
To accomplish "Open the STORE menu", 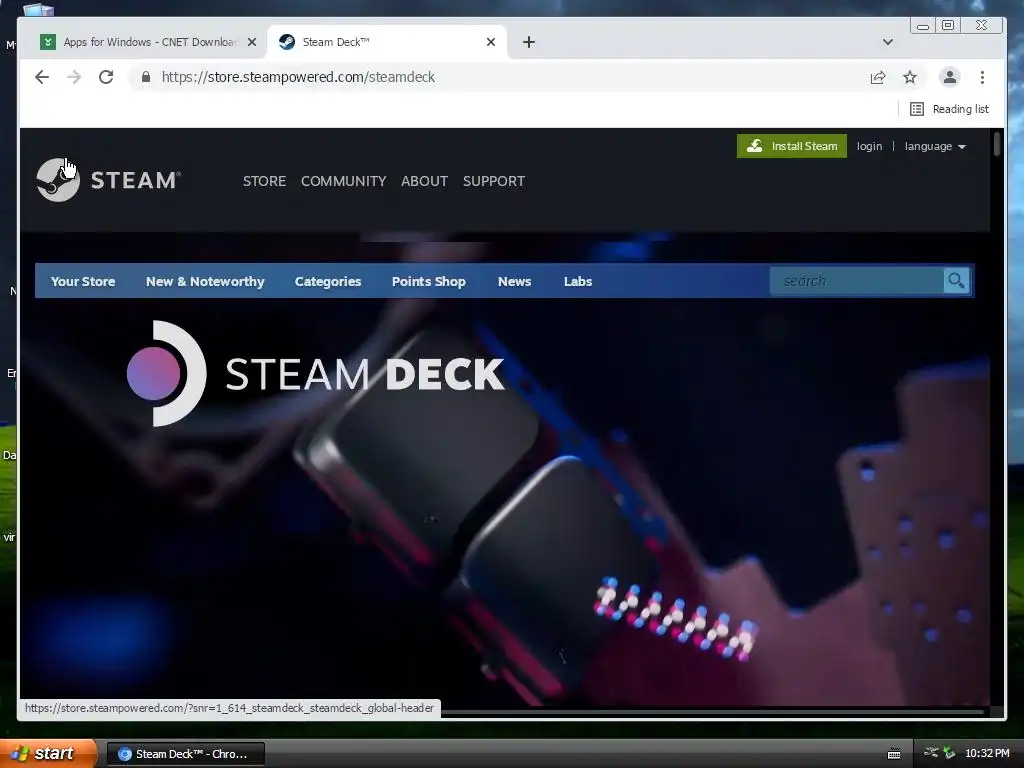I will (x=264, y=181).
